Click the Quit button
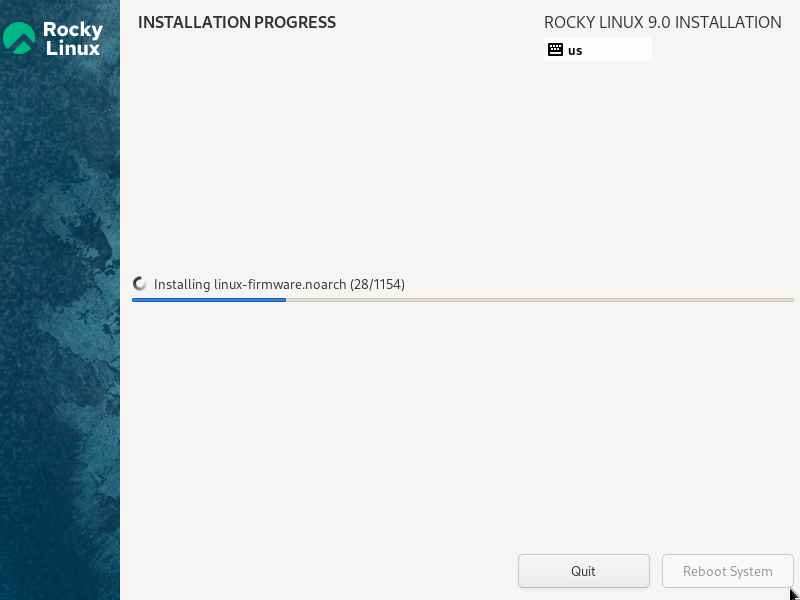The height and width of the screenshot is (600, 800). 583,571
